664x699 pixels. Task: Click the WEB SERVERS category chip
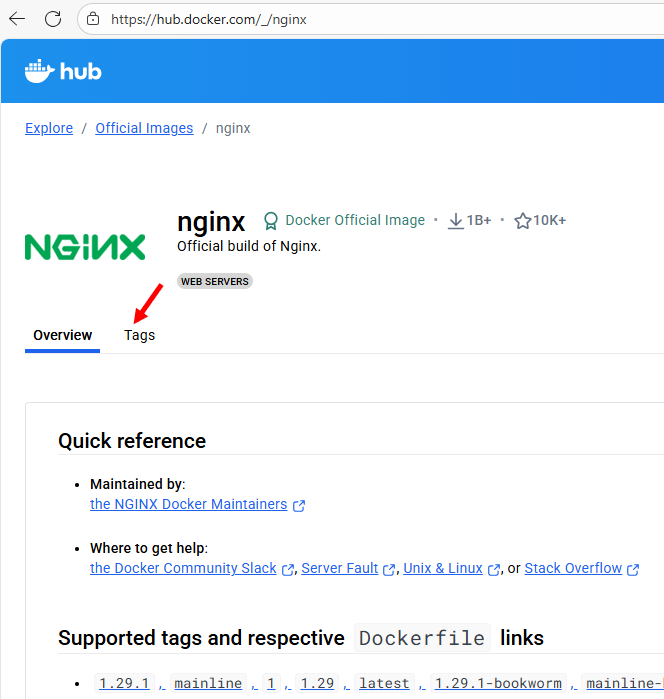tap(215, 281)
